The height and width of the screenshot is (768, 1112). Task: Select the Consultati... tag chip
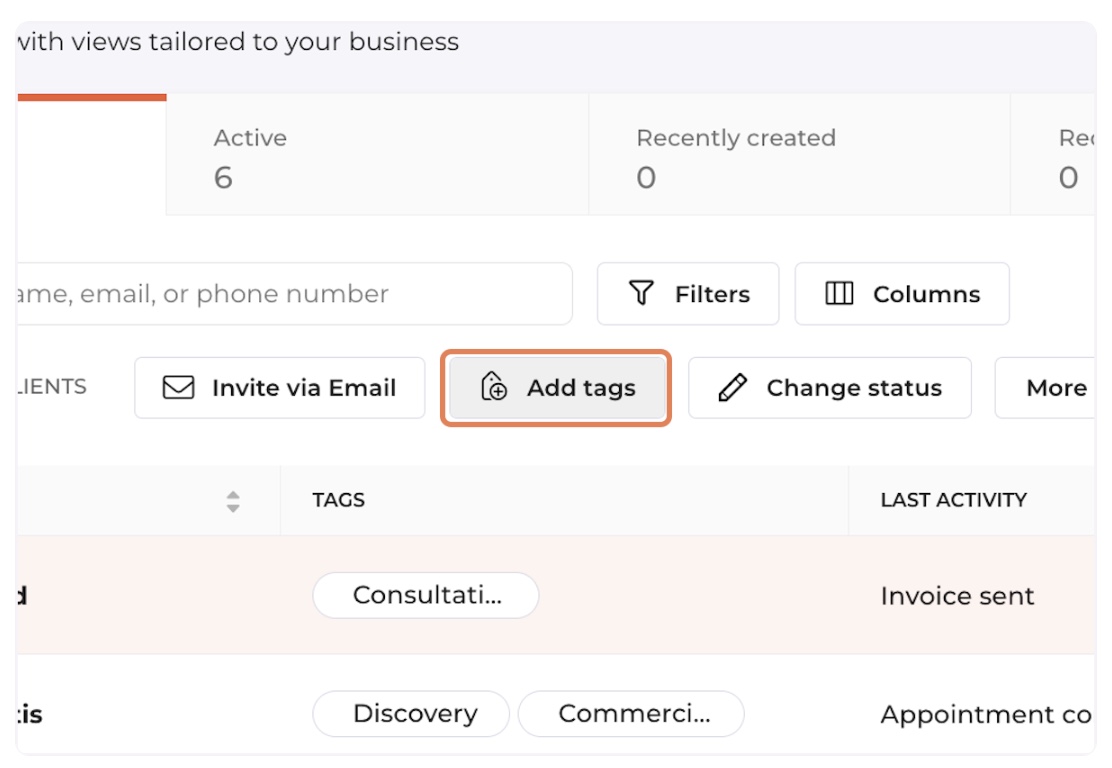coord(426,596)
